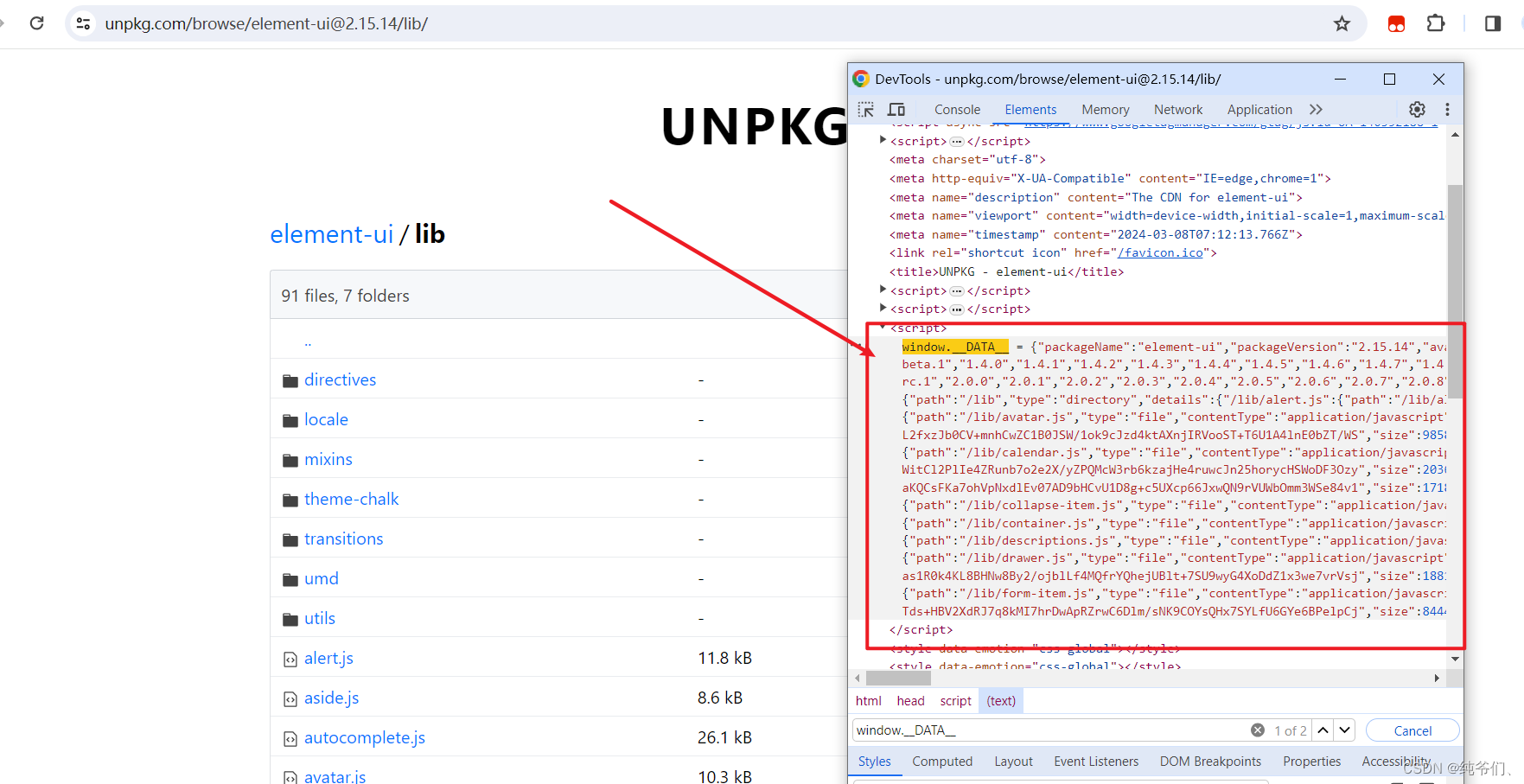This screenshot has width=1524, height=784.
Task: Open the /favicon.ico link in Elements
Action: [1160, 253]
